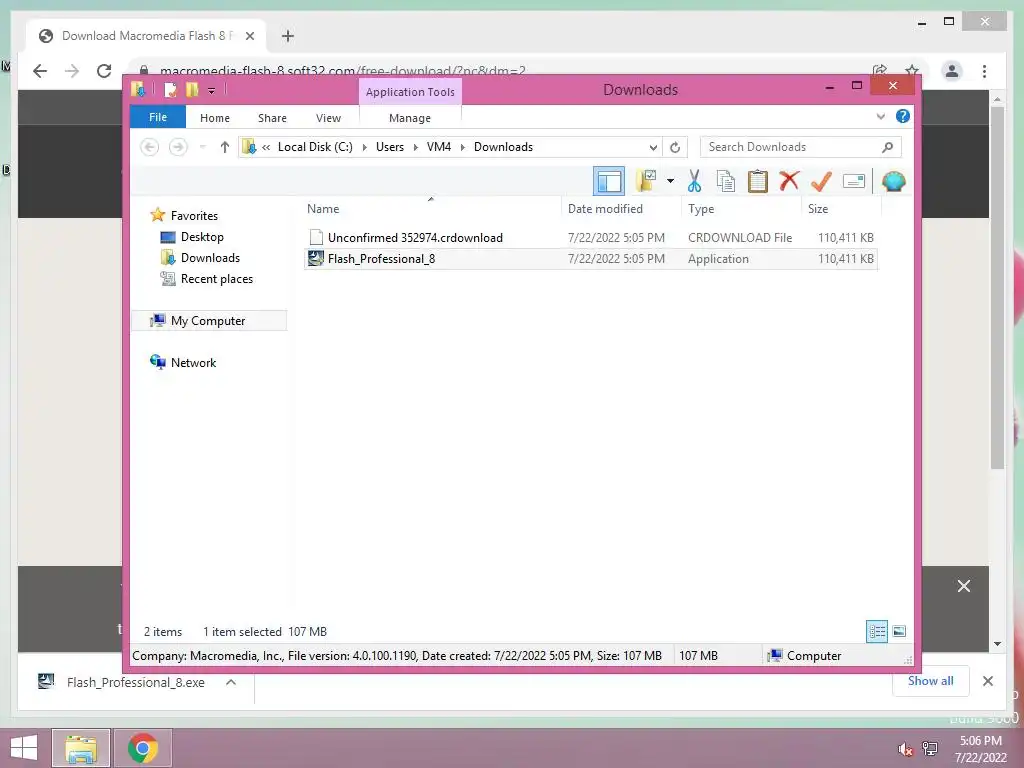Image resolution: width=1024 pixels, height=768 pixels.
Task: Open recent locations dropdown arrow
Action: pos(202,147)
